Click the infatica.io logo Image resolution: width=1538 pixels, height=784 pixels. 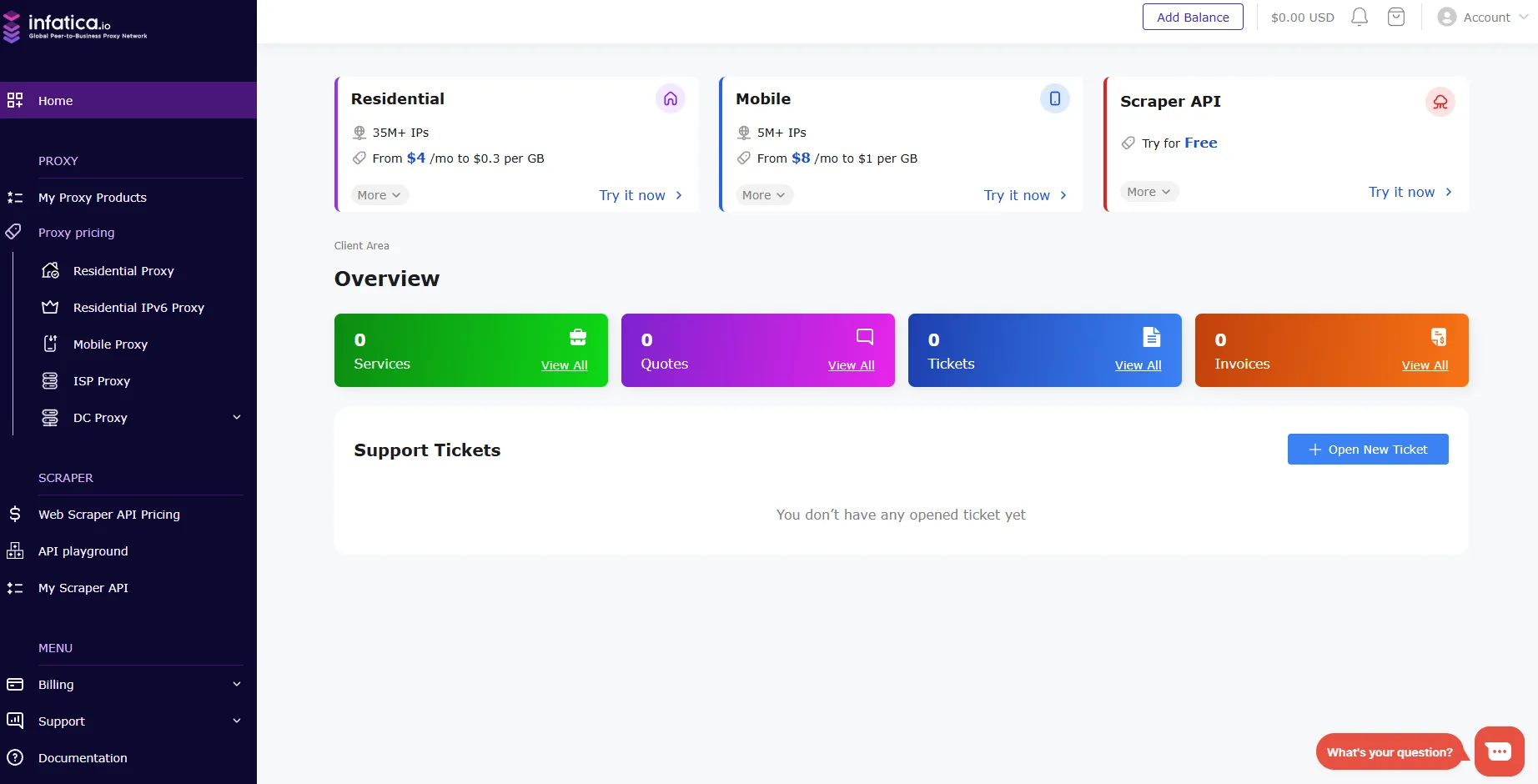(75, 27)
